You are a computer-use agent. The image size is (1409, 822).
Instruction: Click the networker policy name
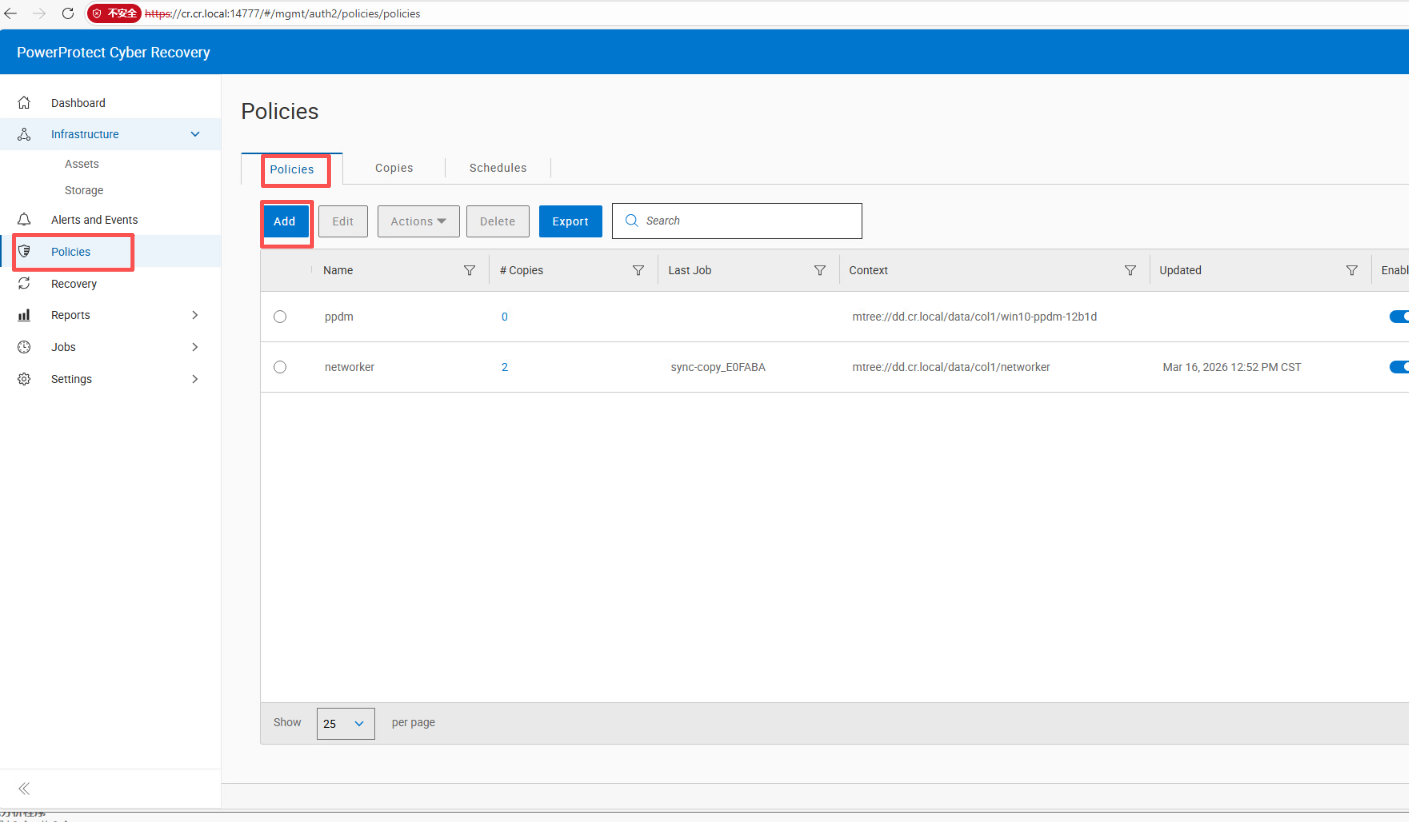coord(349,367)
